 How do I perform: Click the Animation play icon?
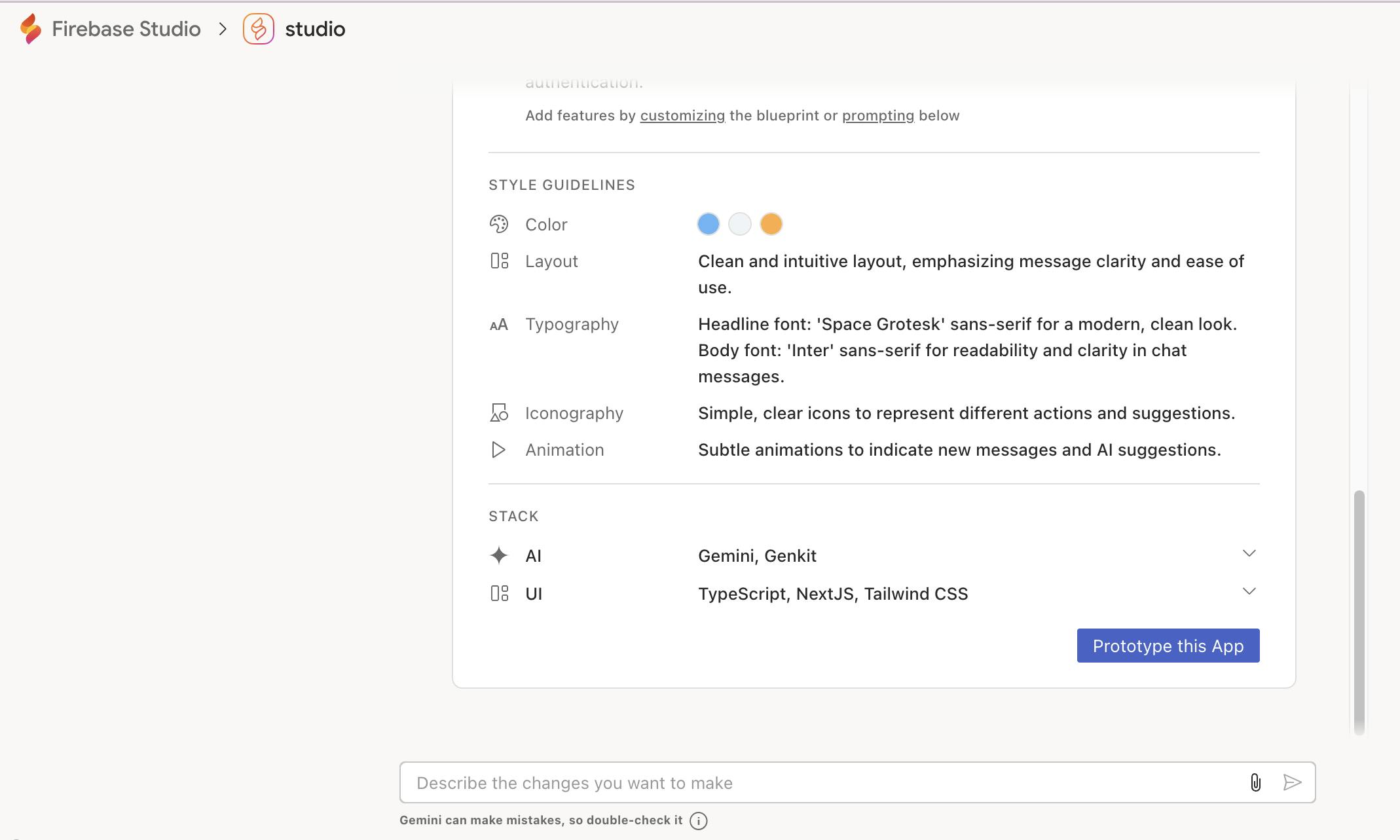point(498,450)
